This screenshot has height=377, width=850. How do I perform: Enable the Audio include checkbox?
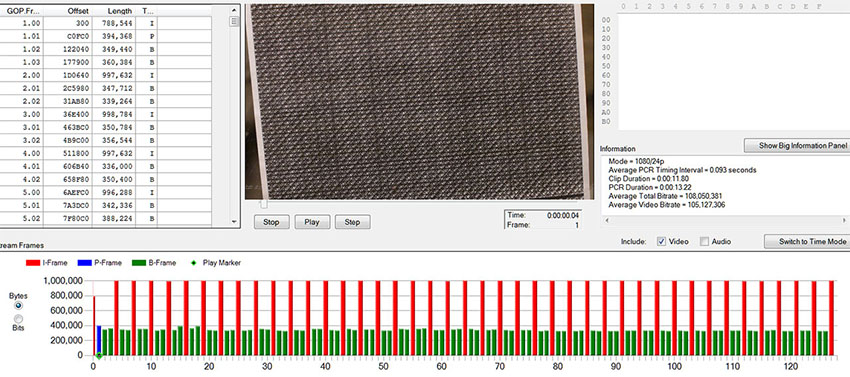click(x=704, y=241)
